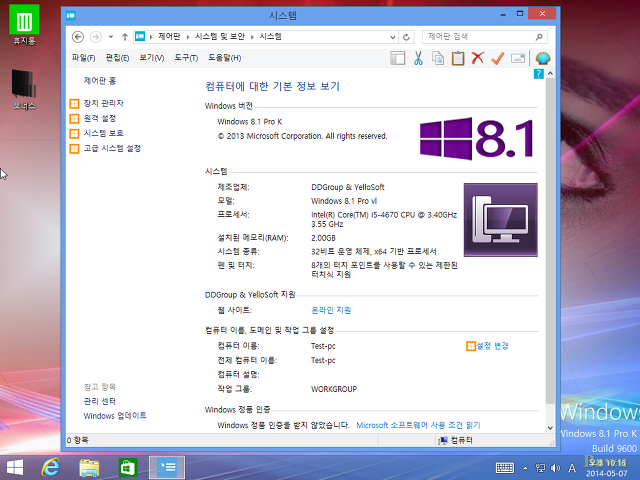The image size is (640, 480).
Task: Select the 보너스 desktop icon
Action: (24, 90)
